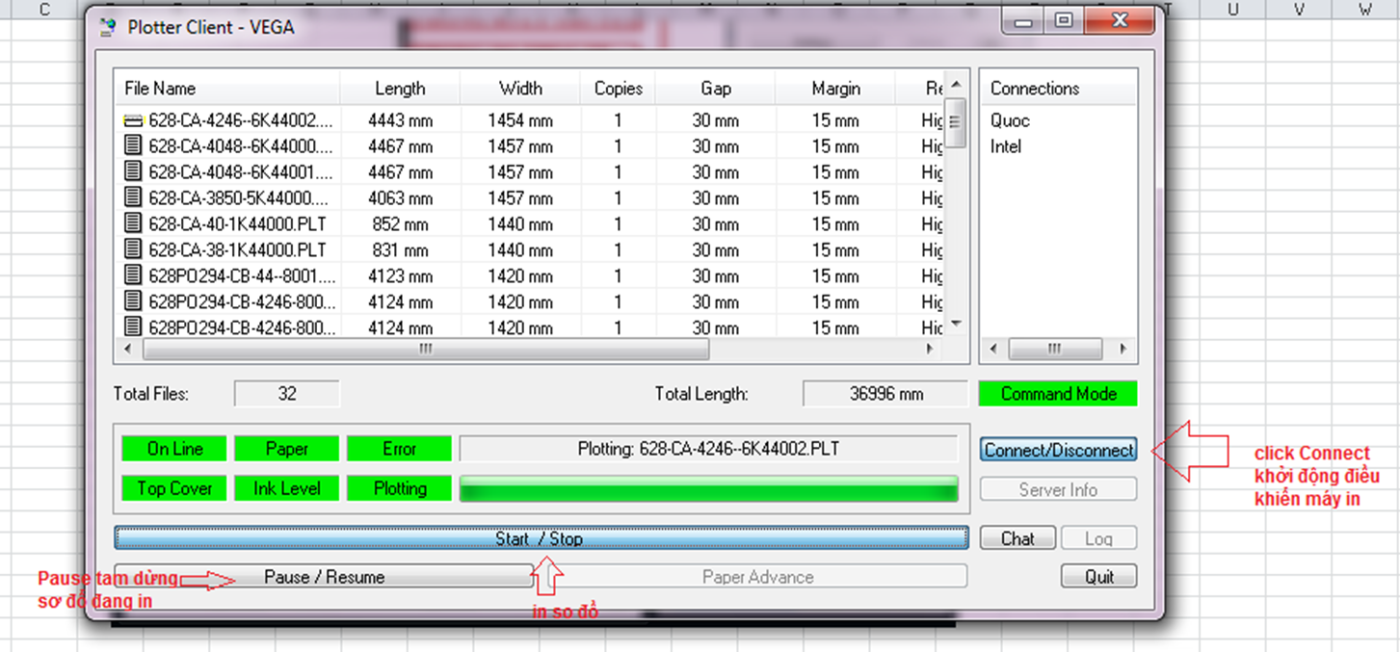Image resolution: width=1400 pixels, height=652 pixels.
Task: Click the file icon beside 628-CA-38-1K44000.PLT
Action: click(133, 250)
